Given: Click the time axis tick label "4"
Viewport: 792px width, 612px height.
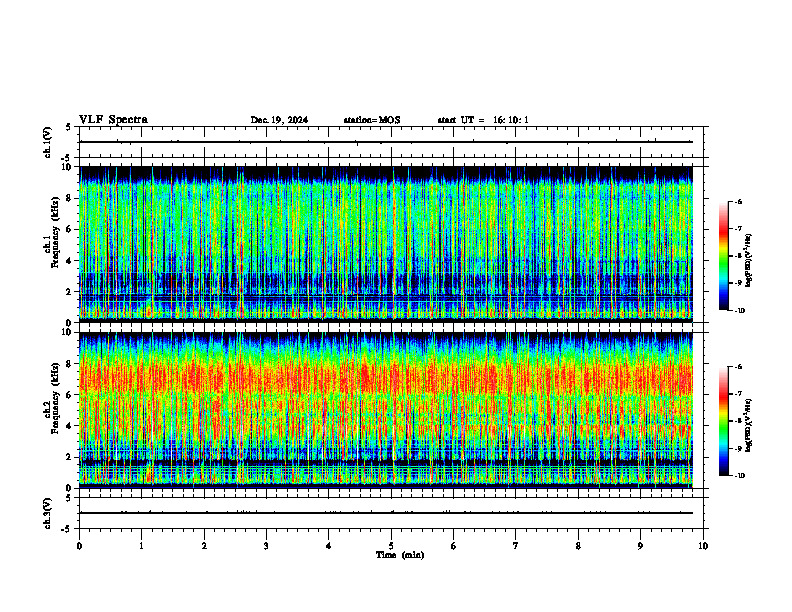Looking at the screenshot, I should point(329,546).
